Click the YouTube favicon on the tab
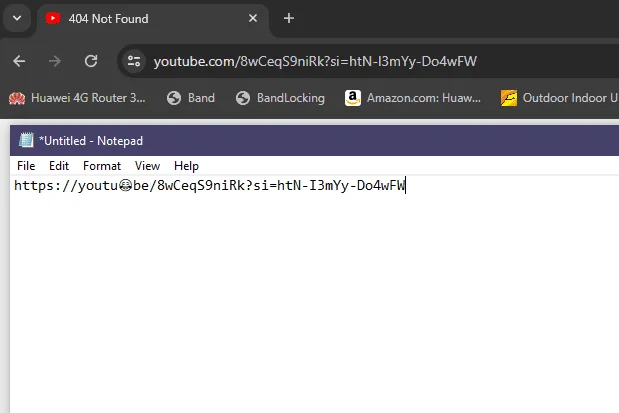Viewport: 619px width, 413px height. click(x=53, y=18)
